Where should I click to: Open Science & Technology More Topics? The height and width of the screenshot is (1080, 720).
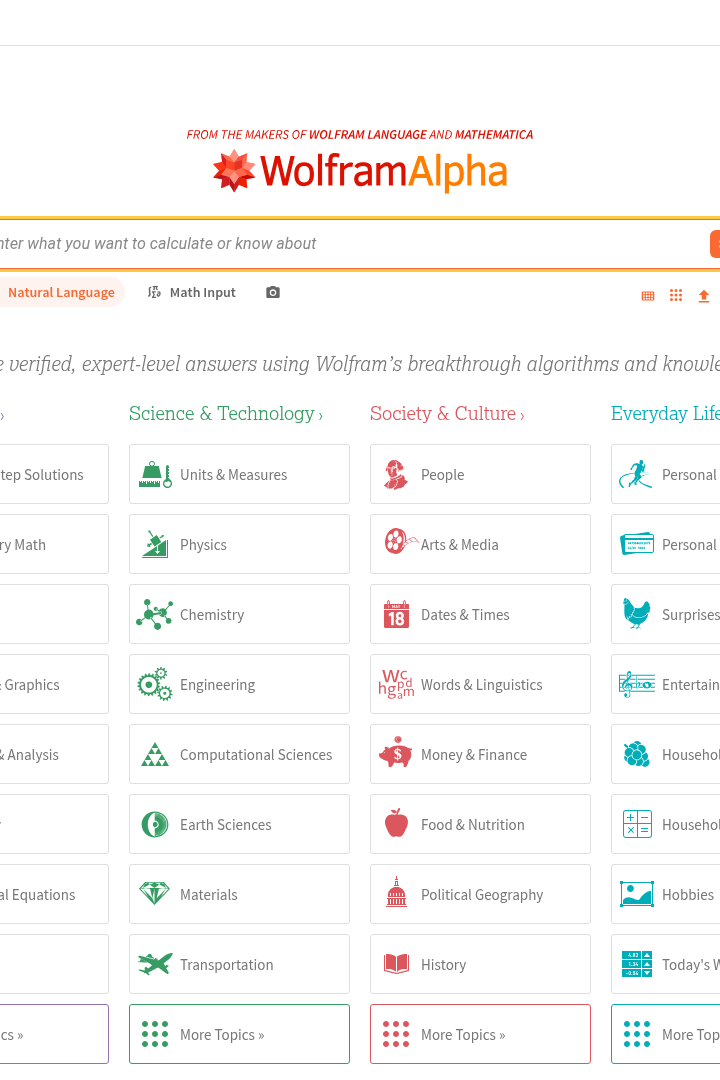point(239,1034)
